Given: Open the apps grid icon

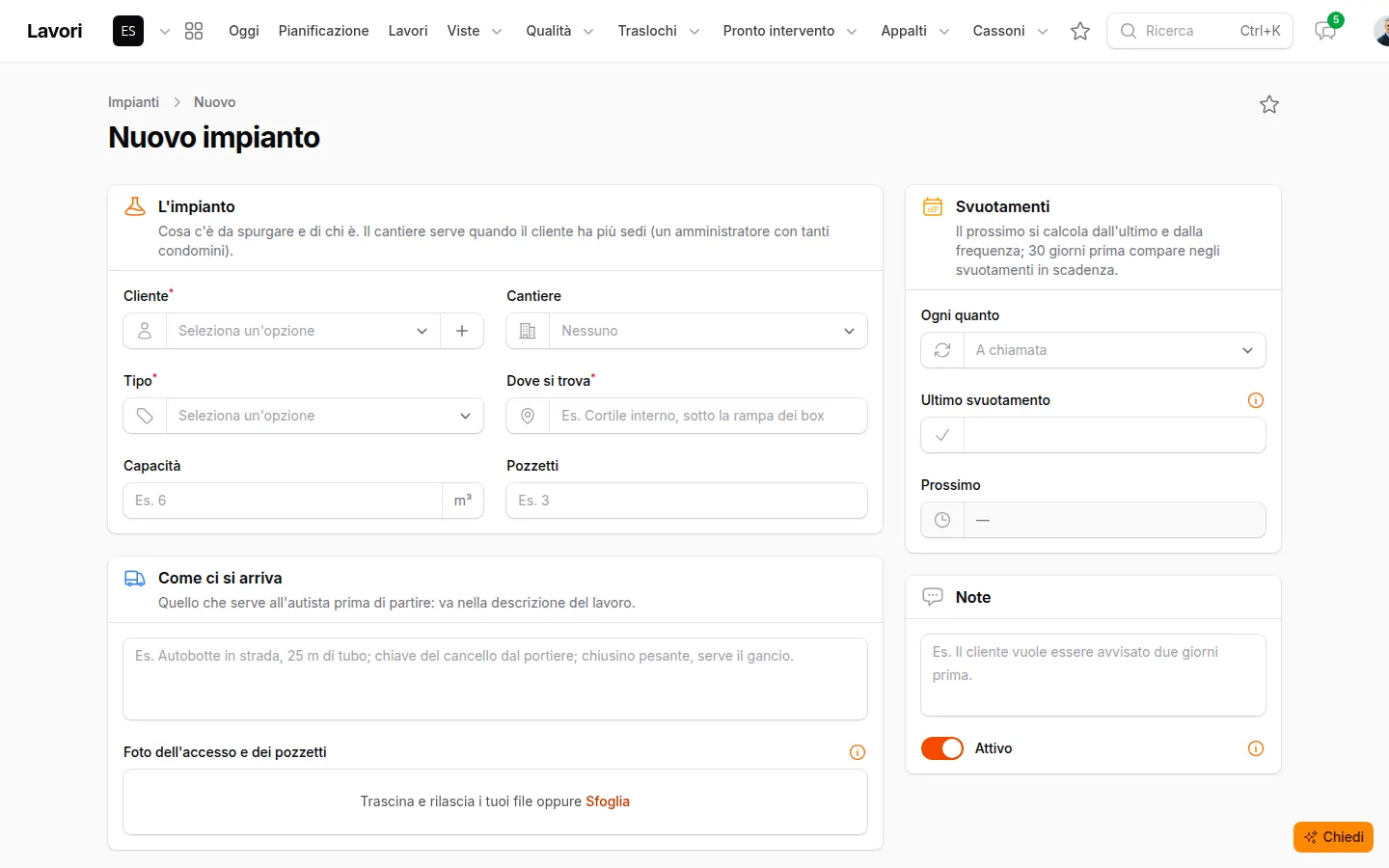Looking at the screenshot, I should pos(194,31).
